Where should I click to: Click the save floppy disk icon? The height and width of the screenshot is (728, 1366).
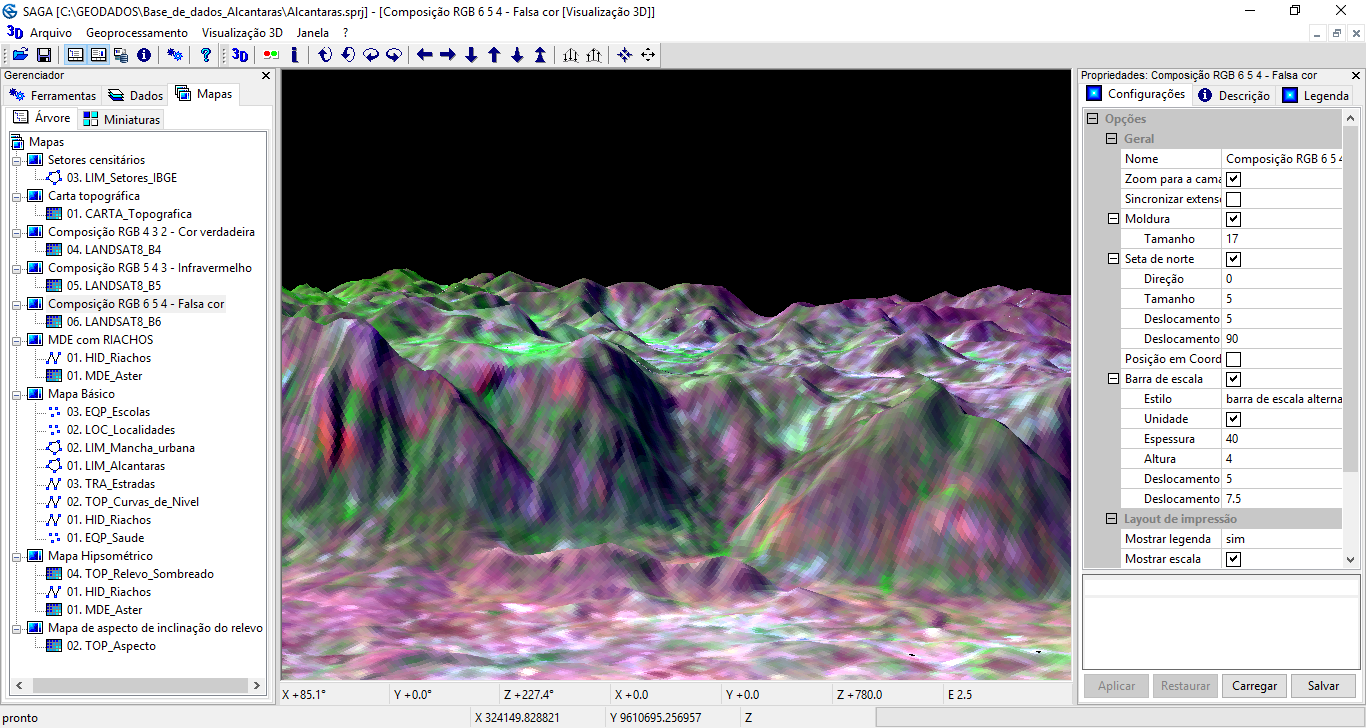(x=44, y=55)
